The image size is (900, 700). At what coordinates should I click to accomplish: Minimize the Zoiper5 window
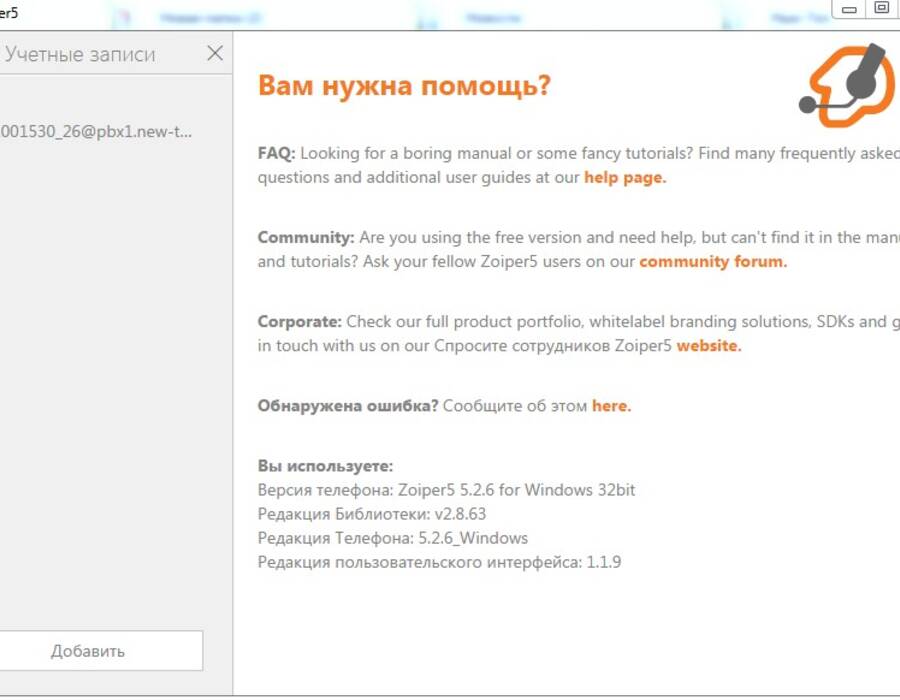point(849,9)
